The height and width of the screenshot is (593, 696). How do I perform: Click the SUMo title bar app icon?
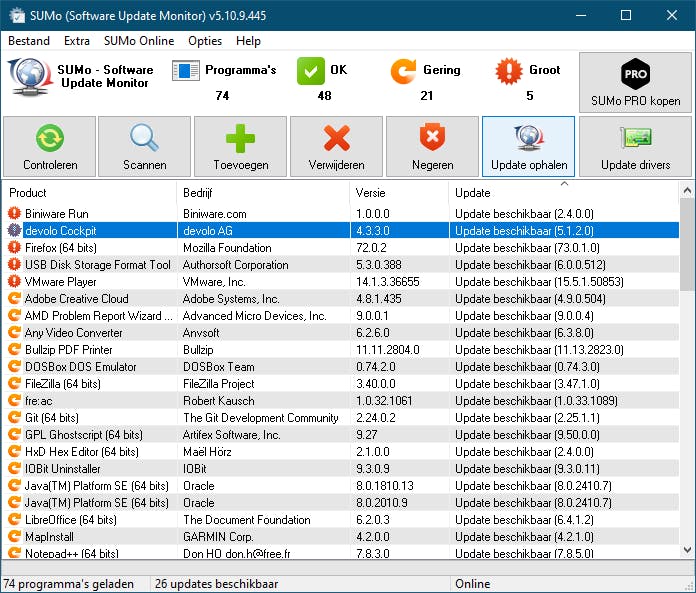tap(17, 15)
